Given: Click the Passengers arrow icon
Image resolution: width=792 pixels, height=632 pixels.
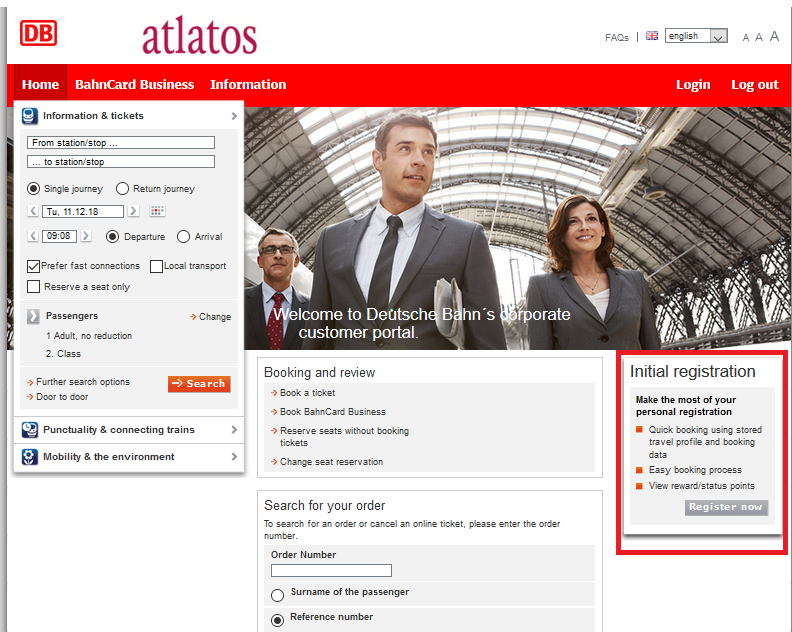Looking at the screenshot, I should click(x=33, y=316).
